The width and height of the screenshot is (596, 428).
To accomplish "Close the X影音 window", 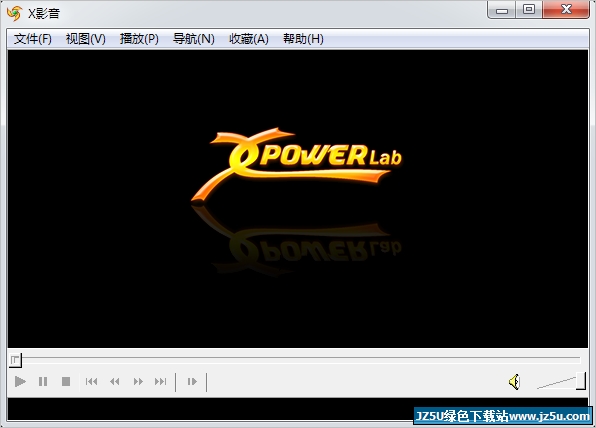I will tap(566, 10).
